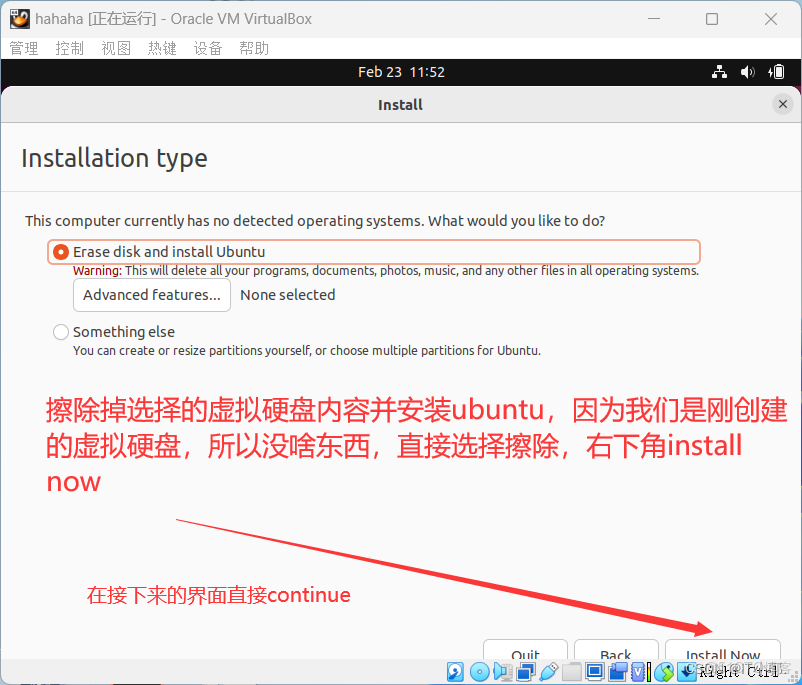The image size is (802, 685).
Task: Click the volume icon in Ubuntu top bar
Action: click(x=748, y=72)
